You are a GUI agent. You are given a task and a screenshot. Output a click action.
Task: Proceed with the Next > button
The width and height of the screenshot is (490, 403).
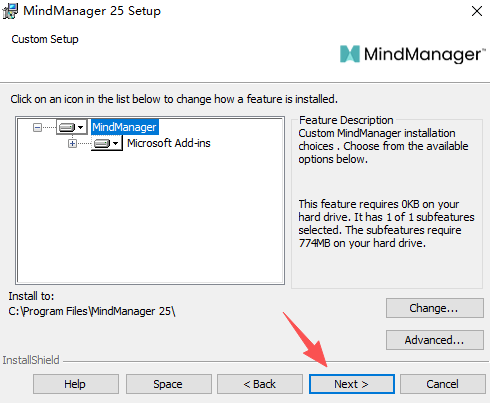(352, 384)
